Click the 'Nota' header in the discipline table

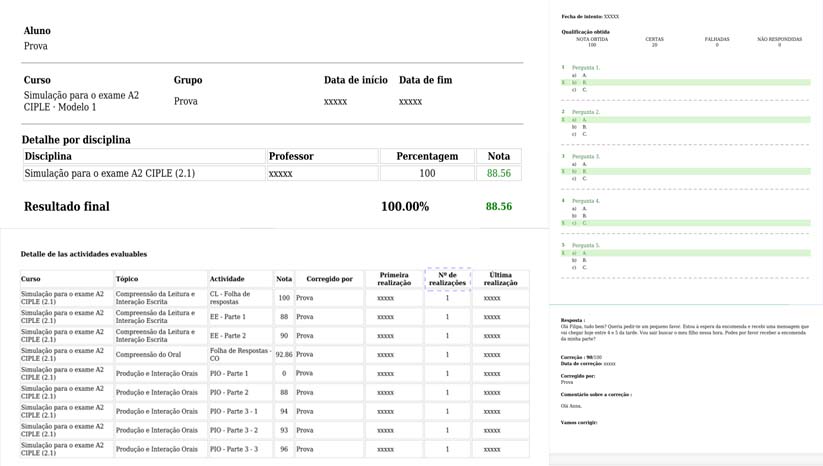pos(499,156)
